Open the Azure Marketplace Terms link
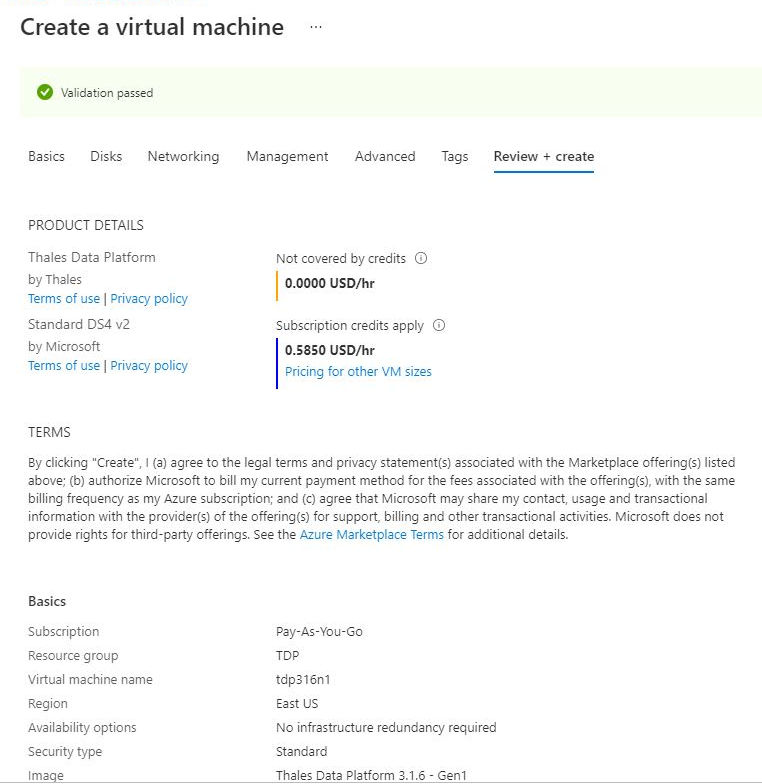 [x=372, y=534]
